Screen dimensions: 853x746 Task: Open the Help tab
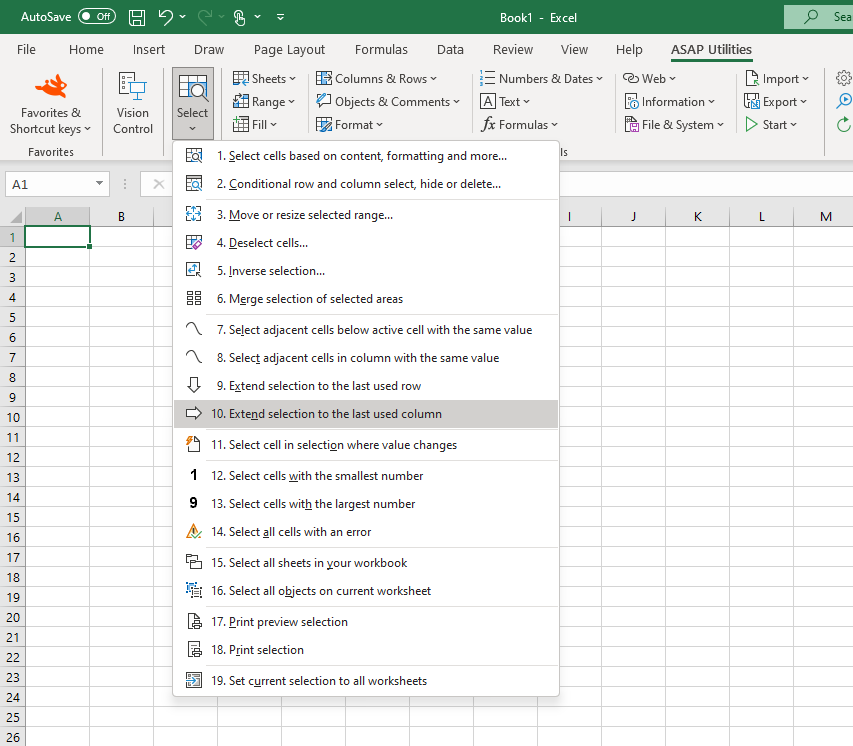coord(629,50)
